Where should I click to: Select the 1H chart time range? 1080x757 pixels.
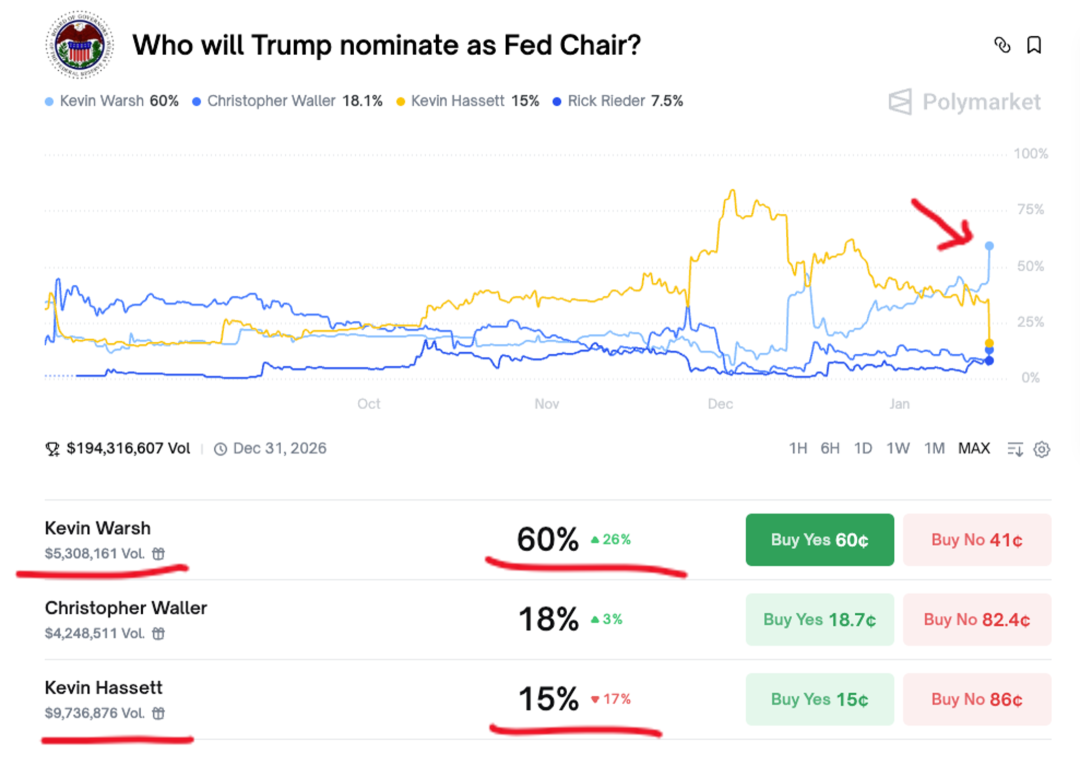click(x=798, y=448)
